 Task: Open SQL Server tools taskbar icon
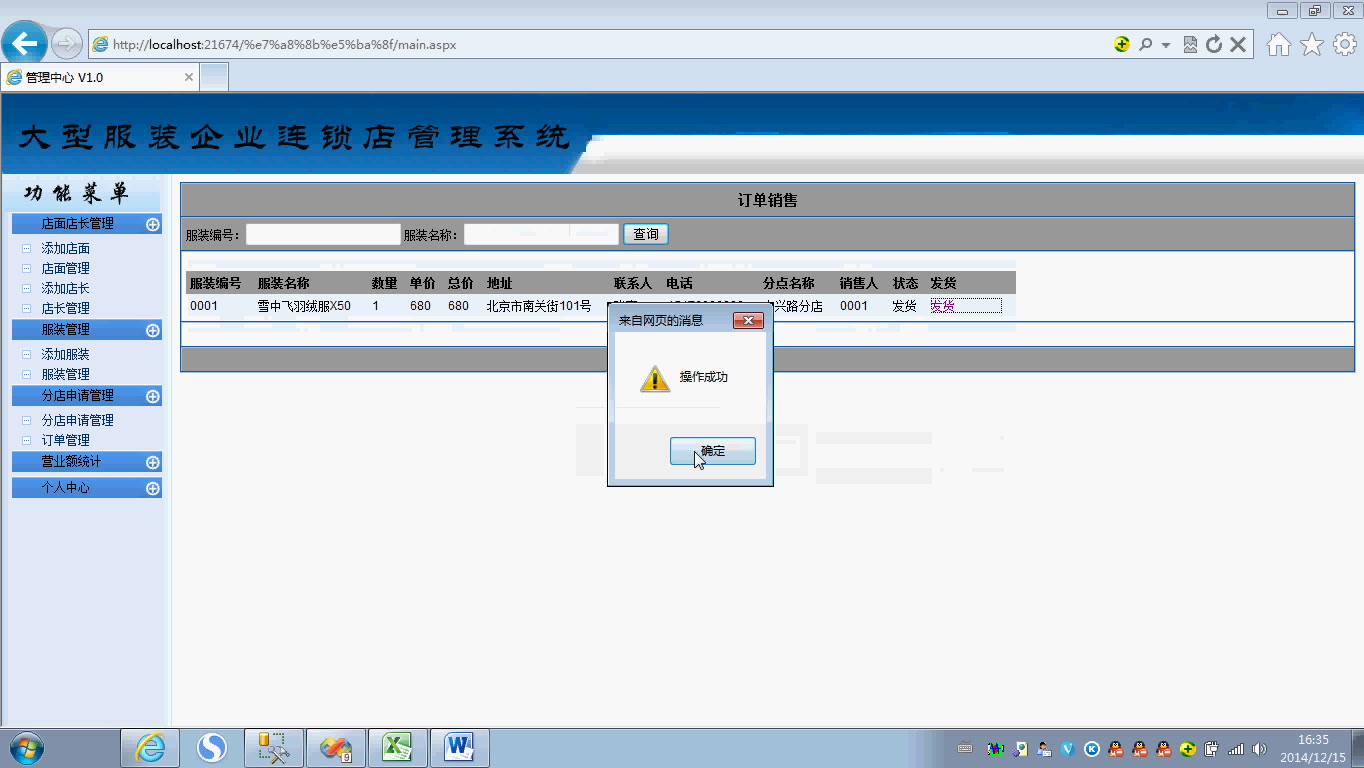[273, 748]
